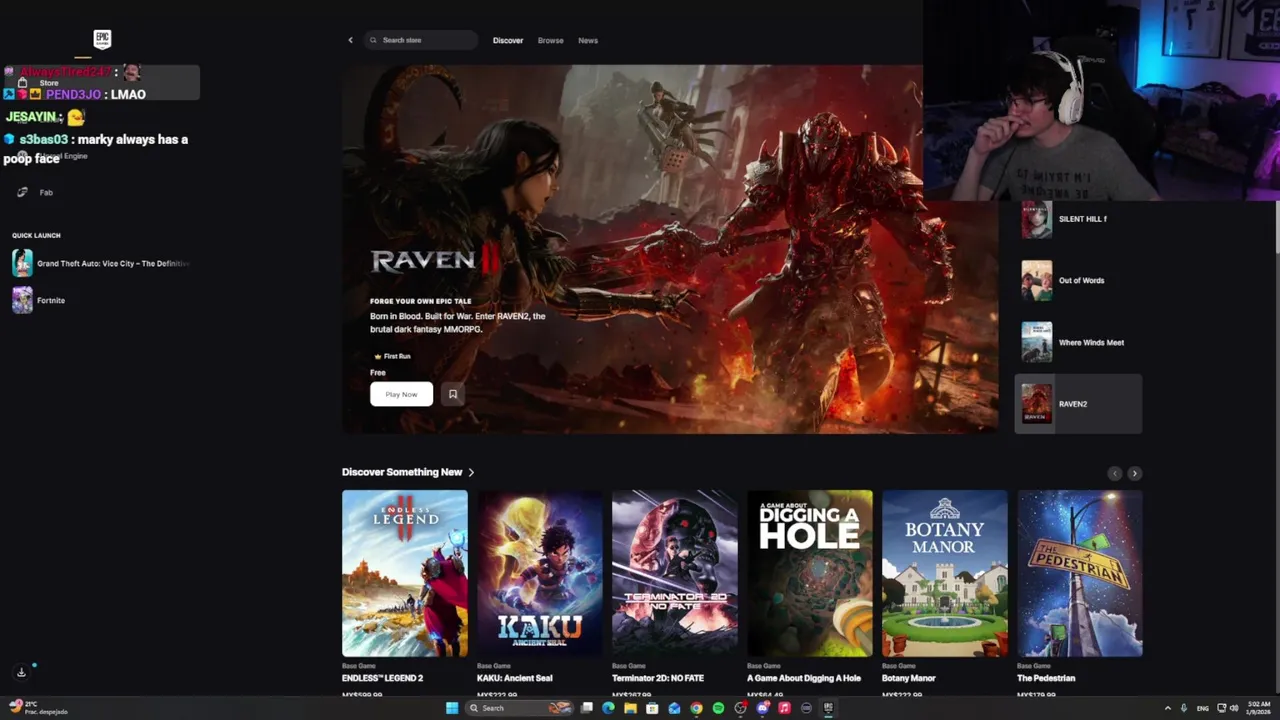This screenshot has width=1280, height=720.
Task: Click the Epic Games logo in sidebar
Action: [x=102, y=40]
